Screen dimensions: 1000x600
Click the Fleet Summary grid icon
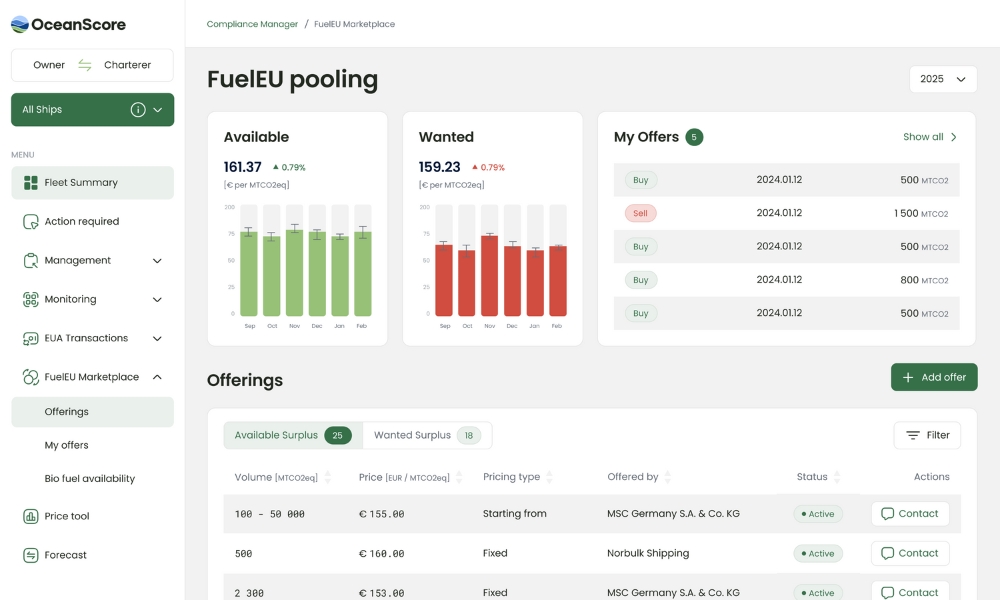click(x=30, y=183)
